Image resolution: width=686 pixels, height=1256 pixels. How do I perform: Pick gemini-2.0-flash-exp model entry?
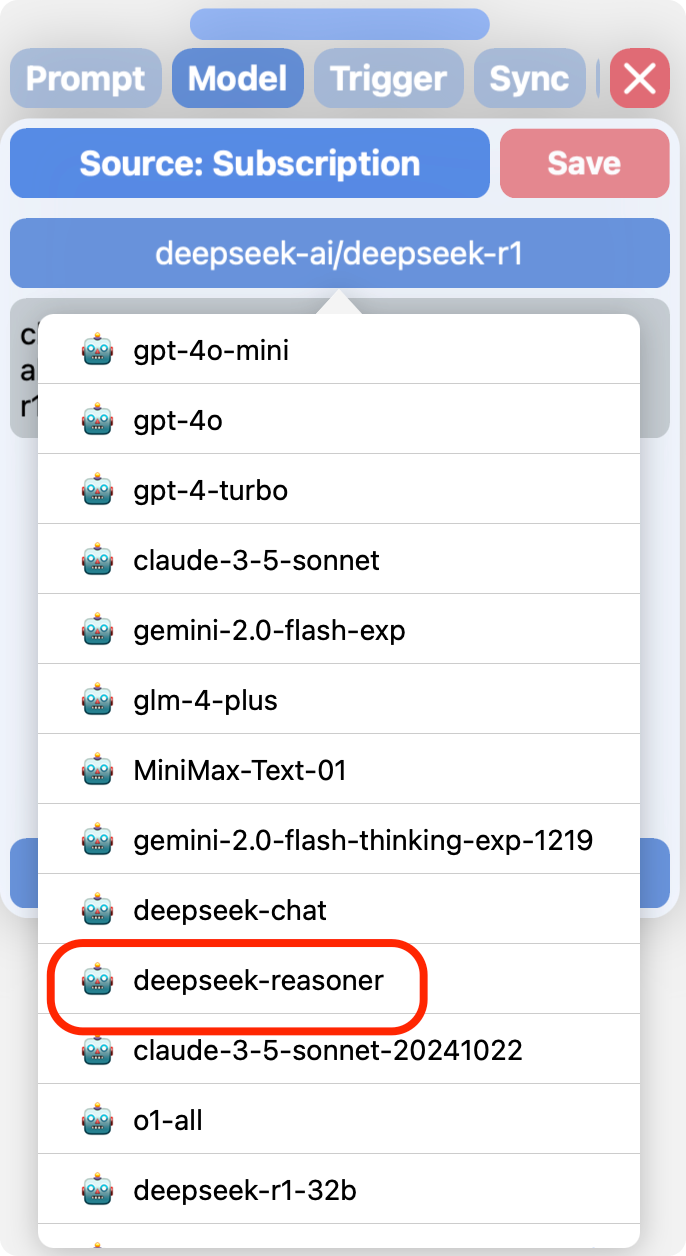point(339,630)
